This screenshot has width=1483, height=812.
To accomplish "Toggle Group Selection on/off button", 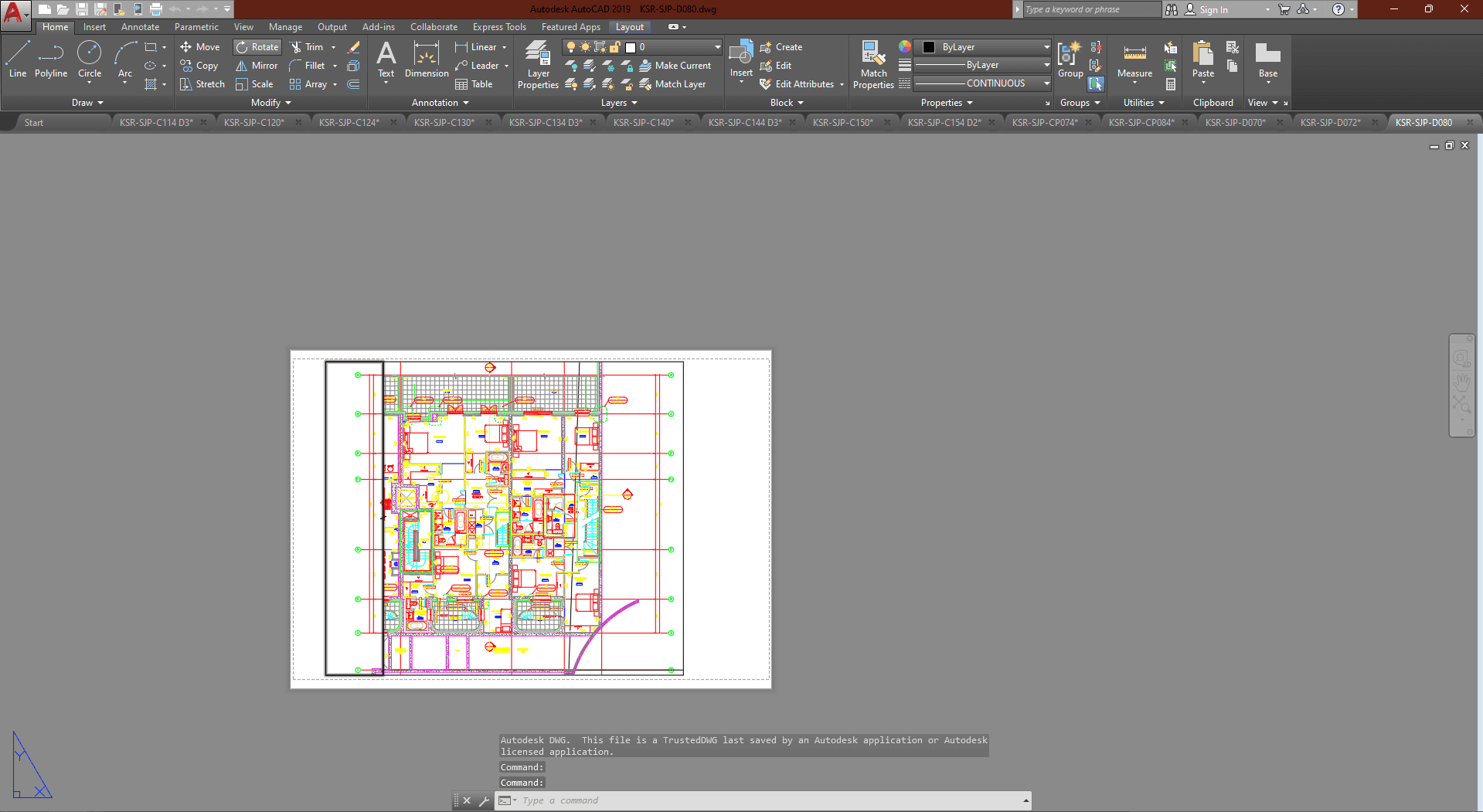I will coord(1096,84).
